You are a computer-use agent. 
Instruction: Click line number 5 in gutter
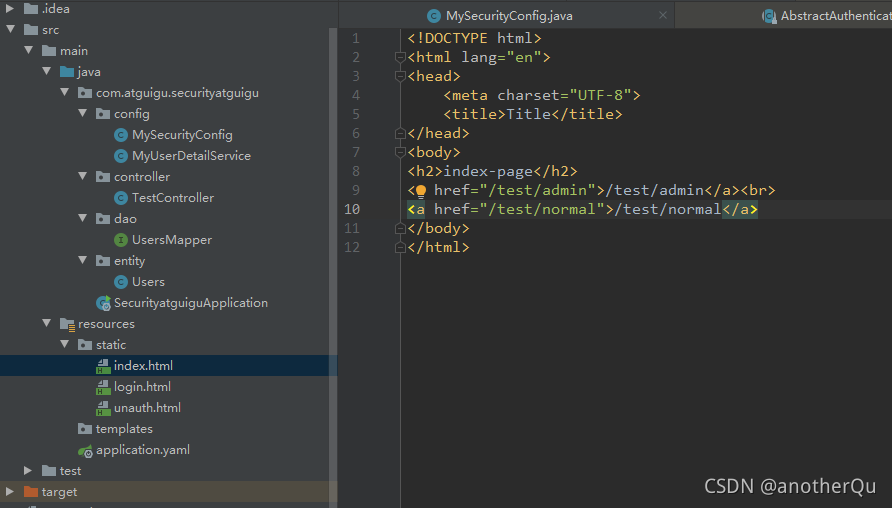tap(356, 114)
